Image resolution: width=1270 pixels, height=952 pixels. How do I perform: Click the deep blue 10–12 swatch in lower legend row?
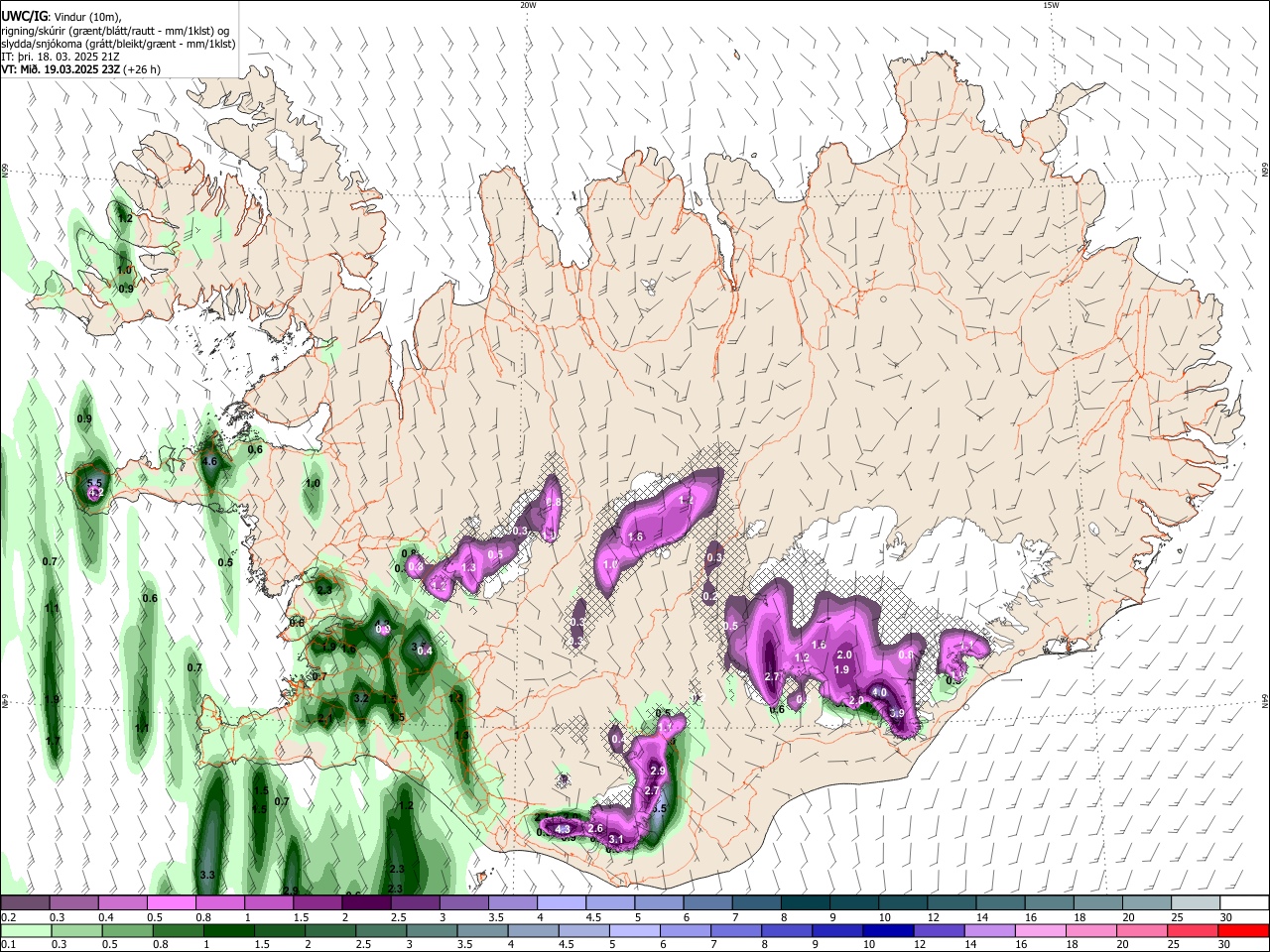(x=887, y=930)
